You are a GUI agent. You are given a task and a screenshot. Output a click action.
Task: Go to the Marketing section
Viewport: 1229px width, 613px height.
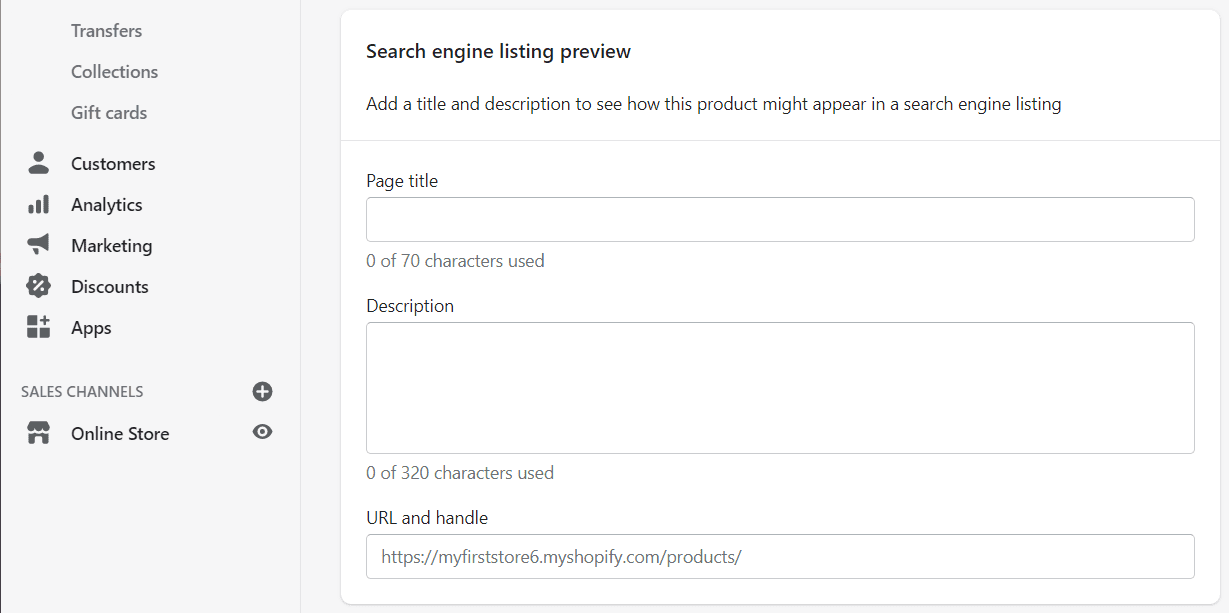pos(112,245)
